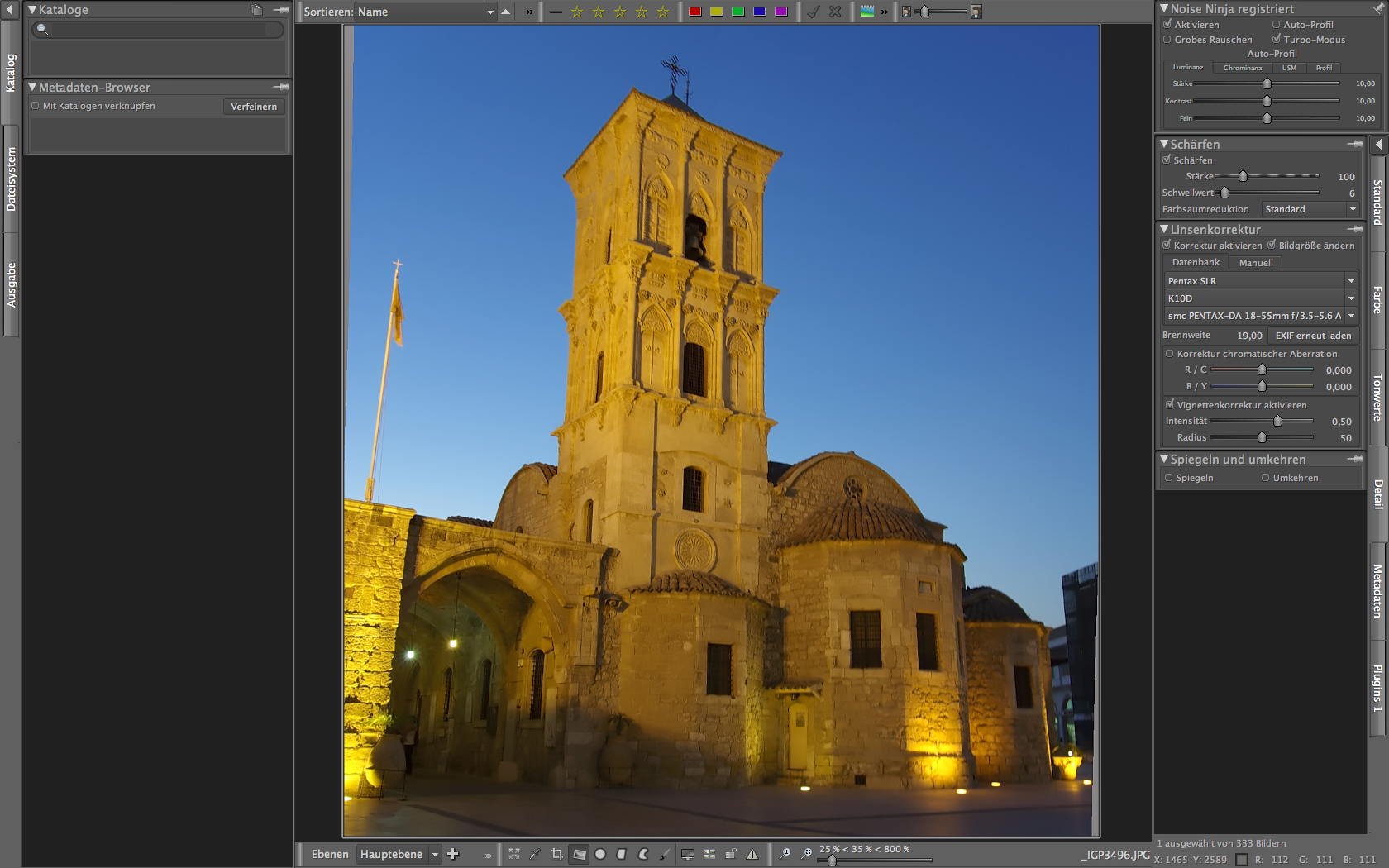Enable Korrektur chromatischer Aberration checkbox

pos(1169,354)
